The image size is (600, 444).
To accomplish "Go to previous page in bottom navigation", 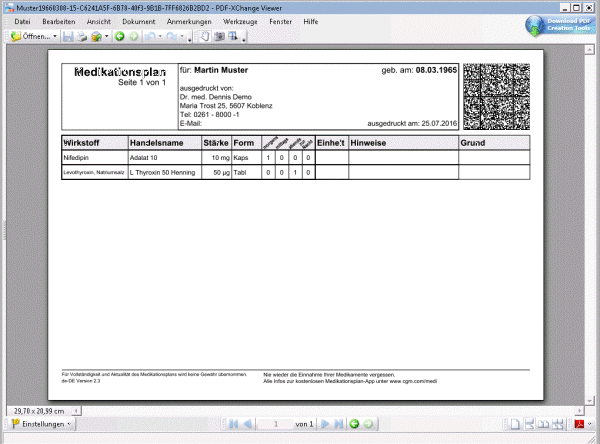I will [247, 424].
